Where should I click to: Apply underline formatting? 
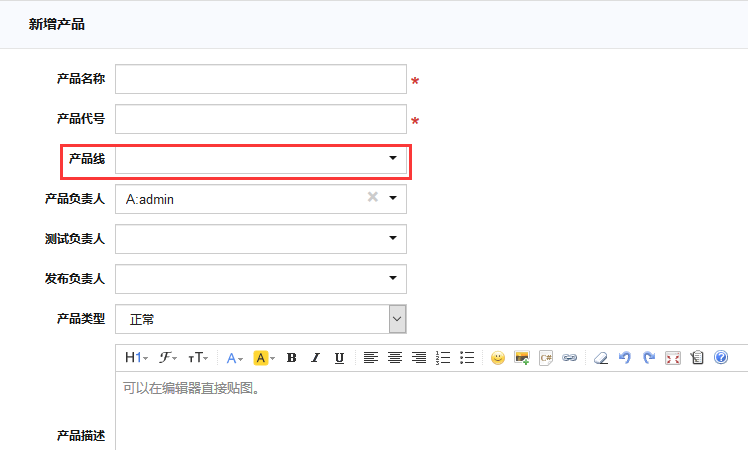[339, 358]
